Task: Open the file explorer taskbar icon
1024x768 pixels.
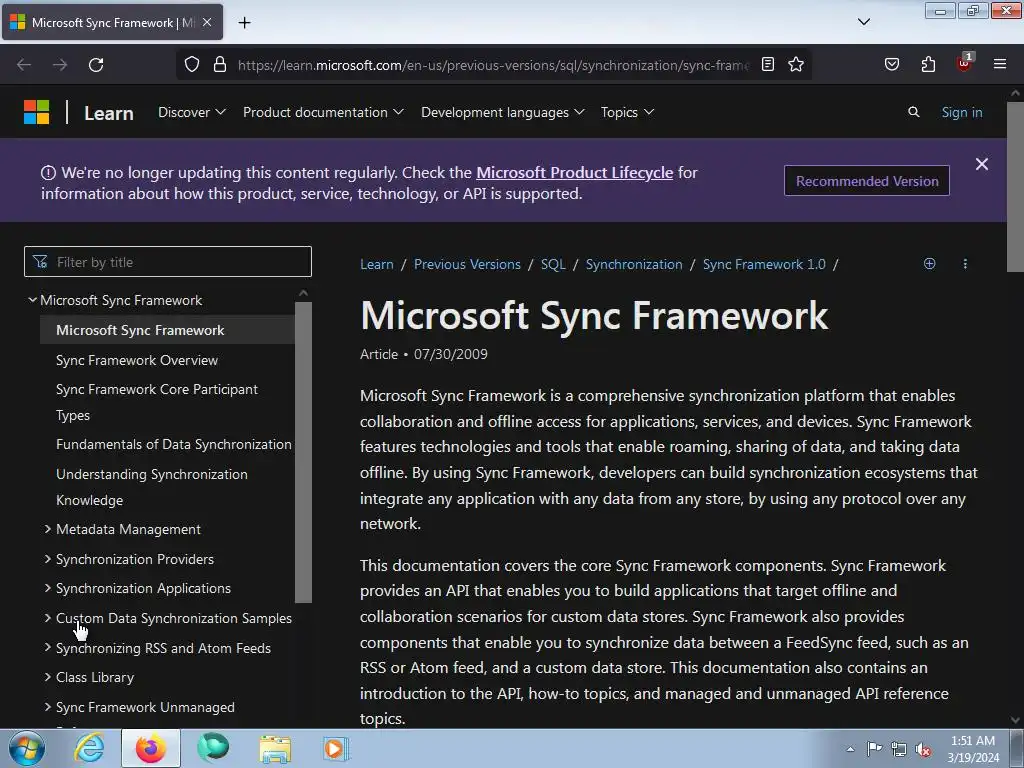Action: pos(275,748)
